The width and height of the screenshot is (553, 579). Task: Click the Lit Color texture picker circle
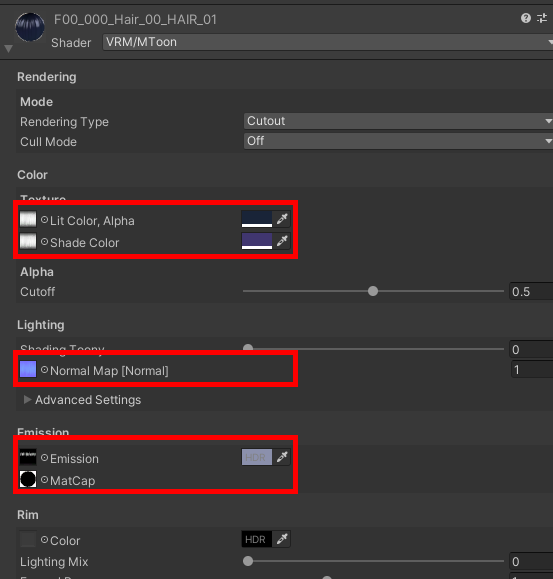44,220
